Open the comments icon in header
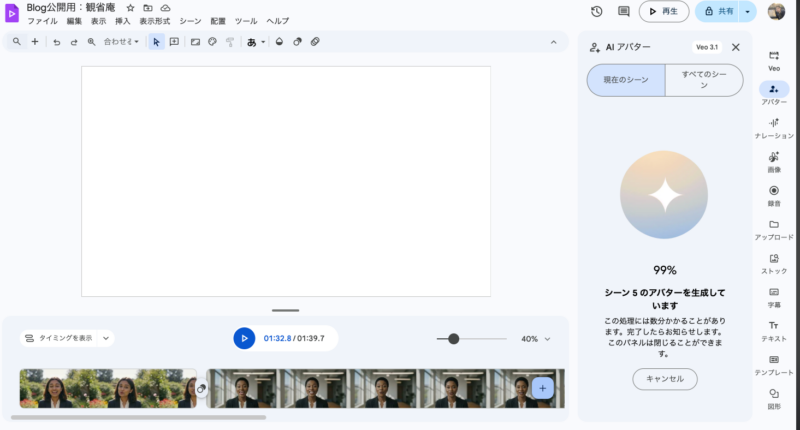Image resolution: width=800 pixels, height=430 pixels. point(623,11)
